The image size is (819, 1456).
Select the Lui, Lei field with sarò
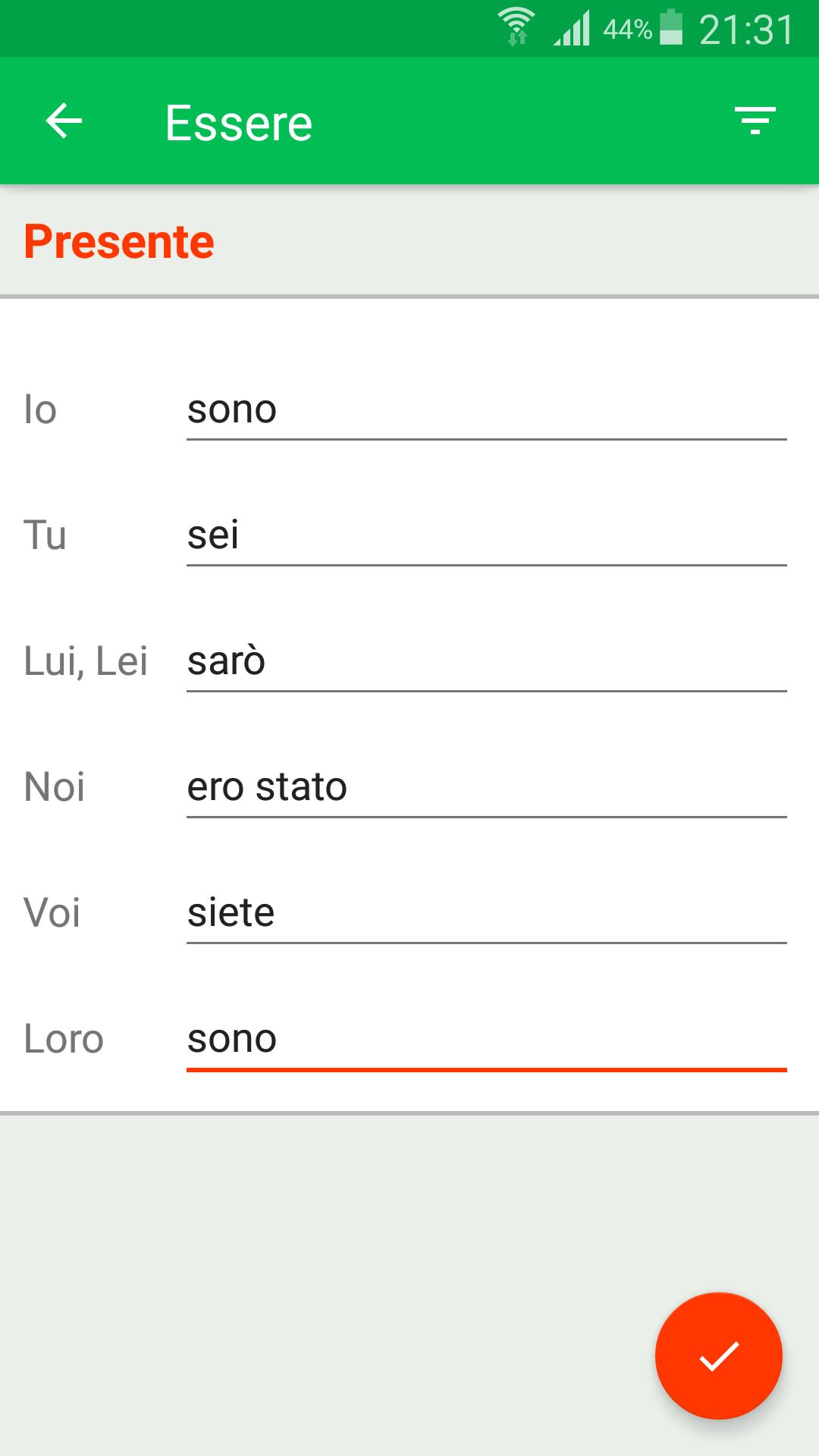(x=487, y=662)
